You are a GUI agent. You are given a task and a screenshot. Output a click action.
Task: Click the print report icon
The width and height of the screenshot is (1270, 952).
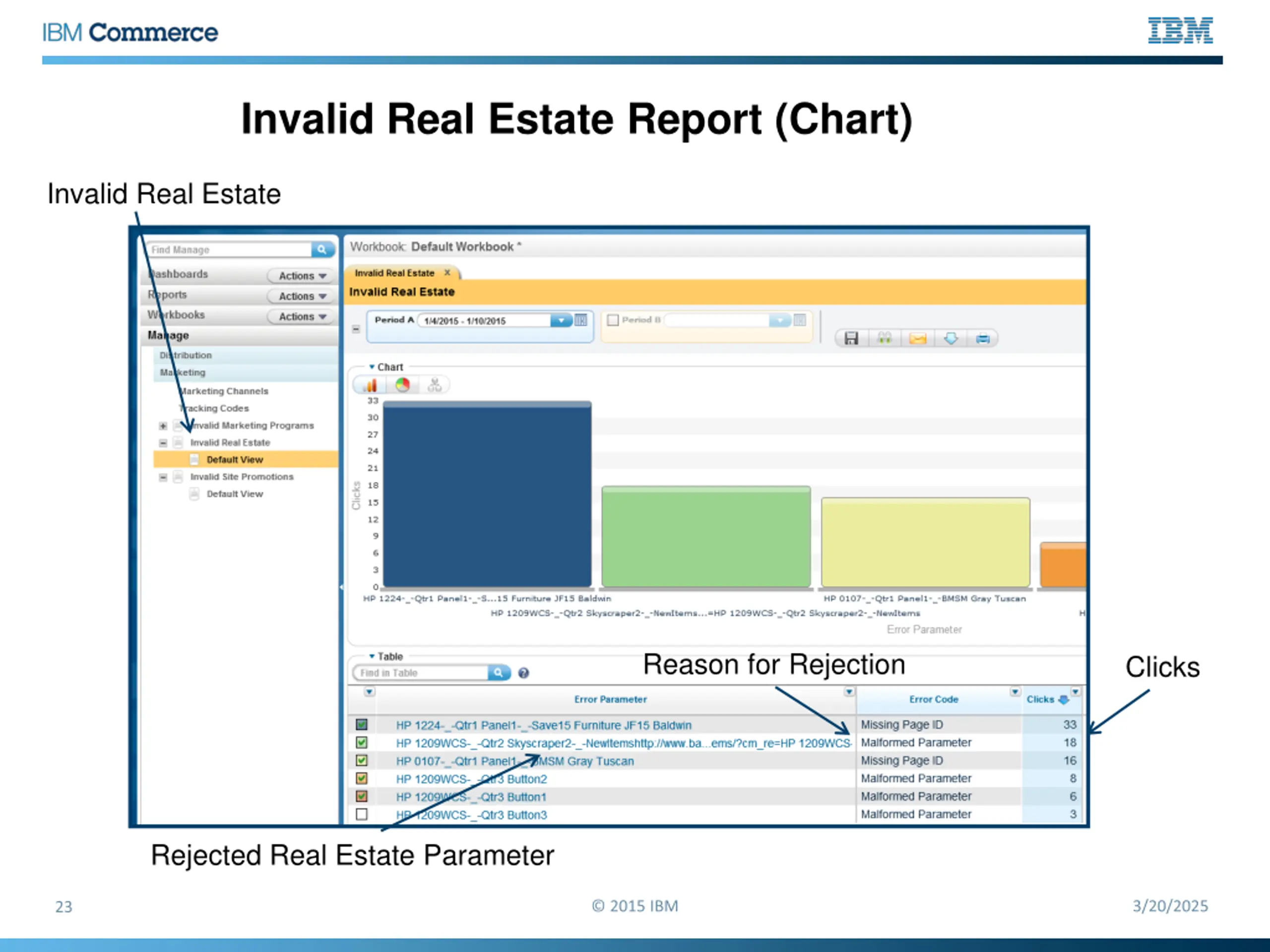click(983, 339)
